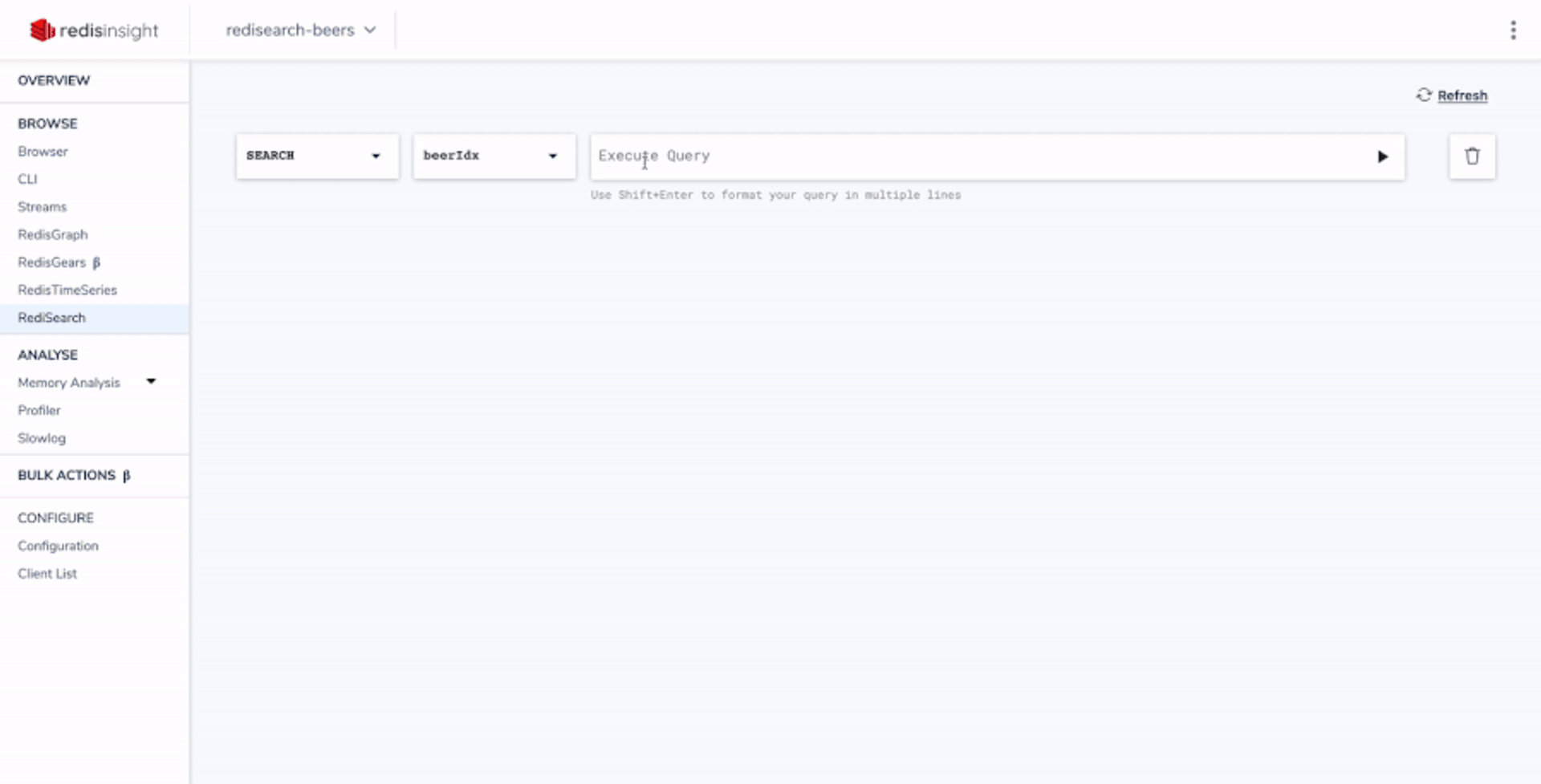Click the Refresh link
This screenshot has width=1541, height=784.
tap(1462, 95)
